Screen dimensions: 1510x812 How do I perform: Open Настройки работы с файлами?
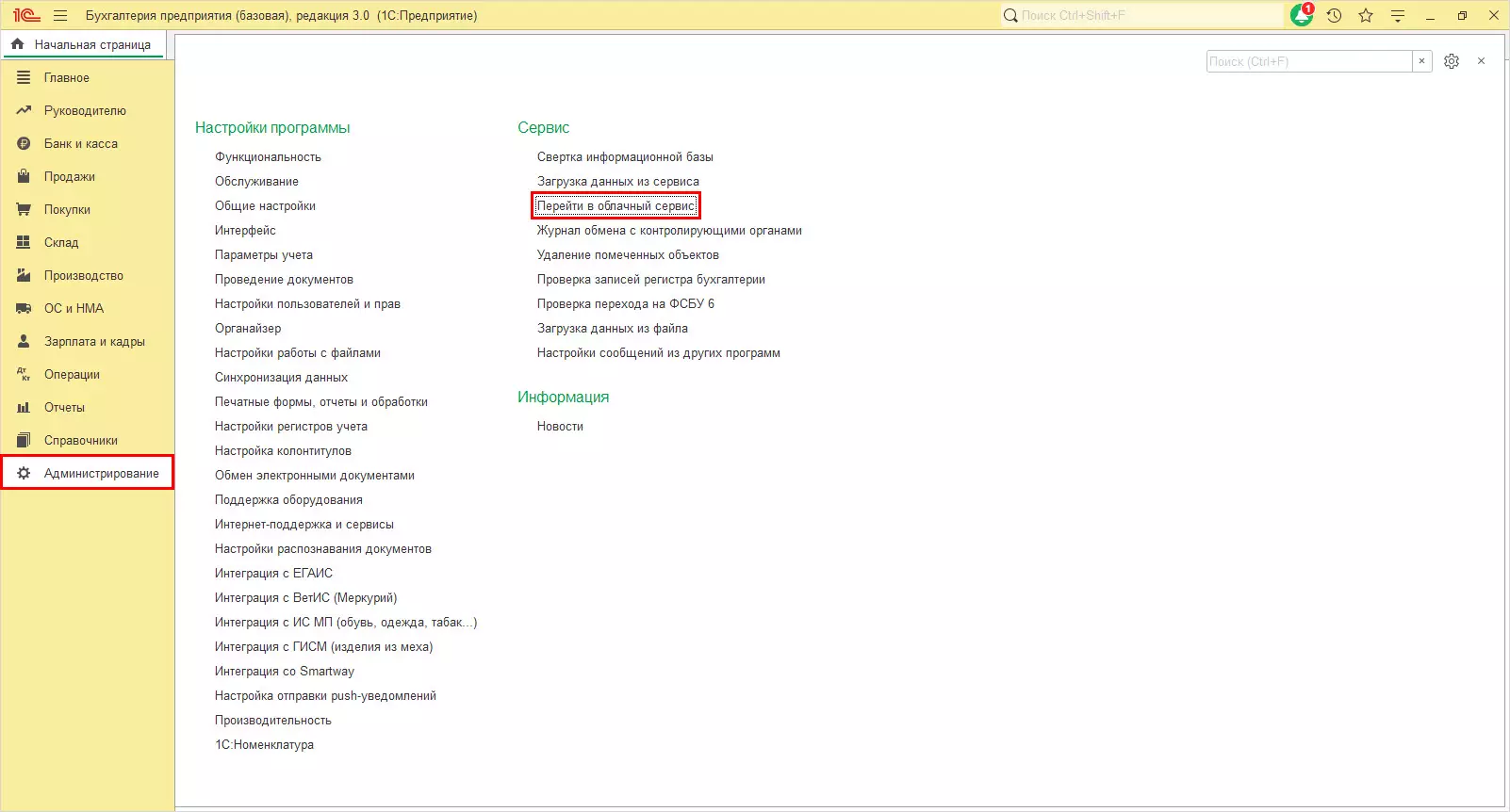(298, 352)
